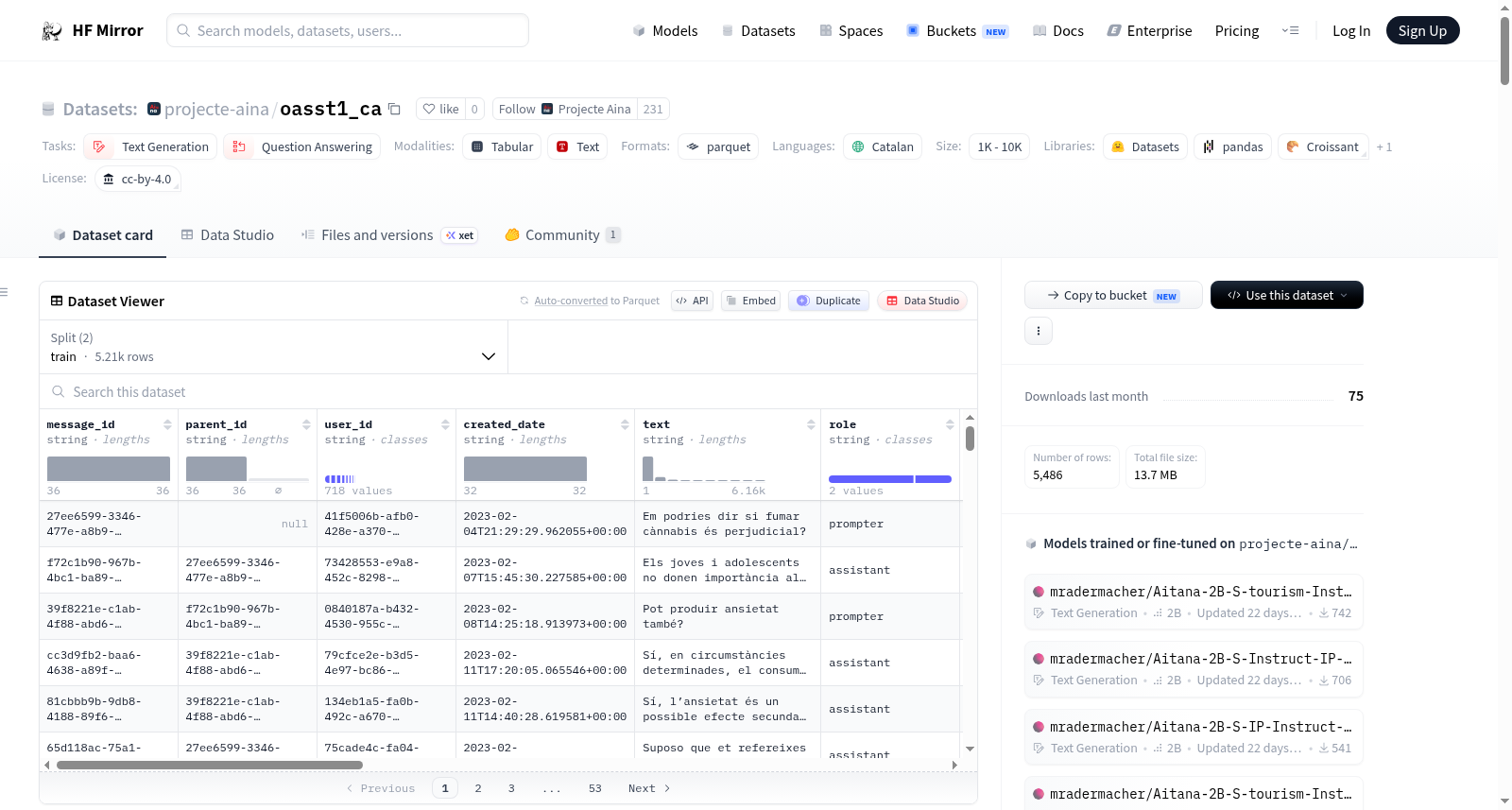Screen dimensions: 1512x810
Task: Click the HF Mirror logo
Action: click(x=52, y=31)
